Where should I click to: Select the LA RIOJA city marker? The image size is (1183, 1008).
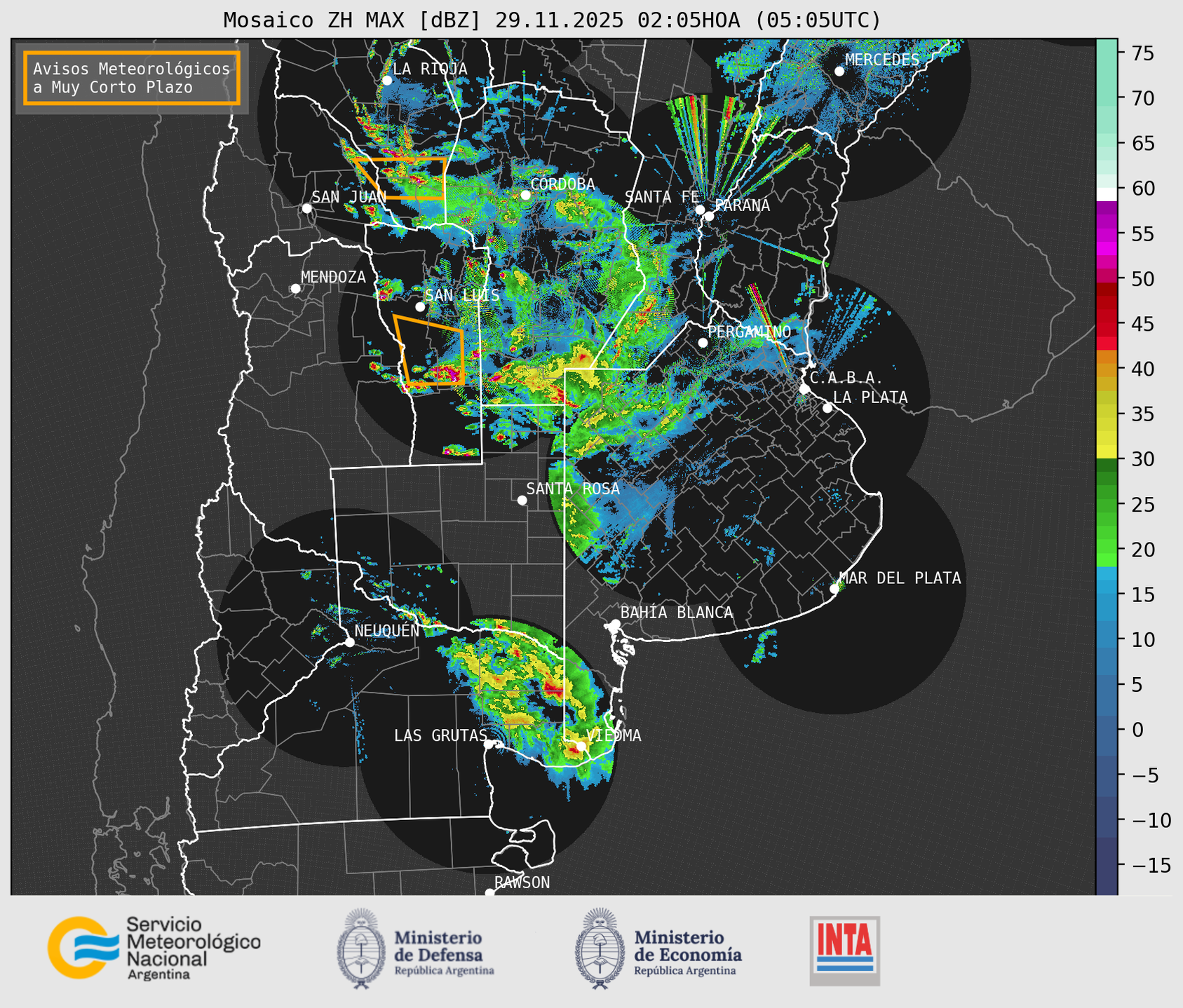coord(387,81)
